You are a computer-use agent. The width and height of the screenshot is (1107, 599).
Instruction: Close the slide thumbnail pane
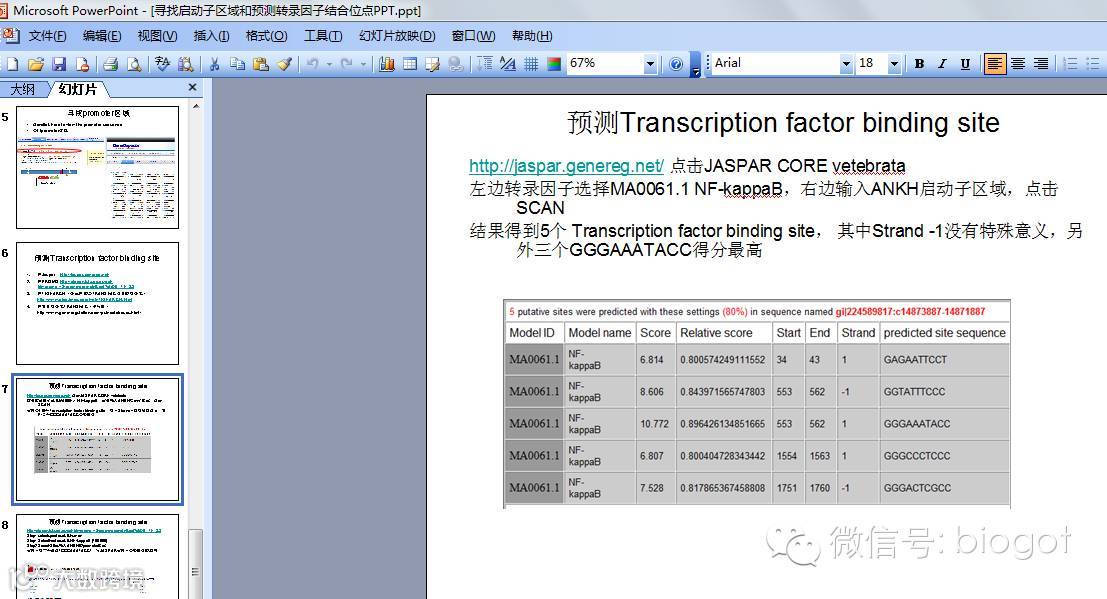[x=192, y=87]
